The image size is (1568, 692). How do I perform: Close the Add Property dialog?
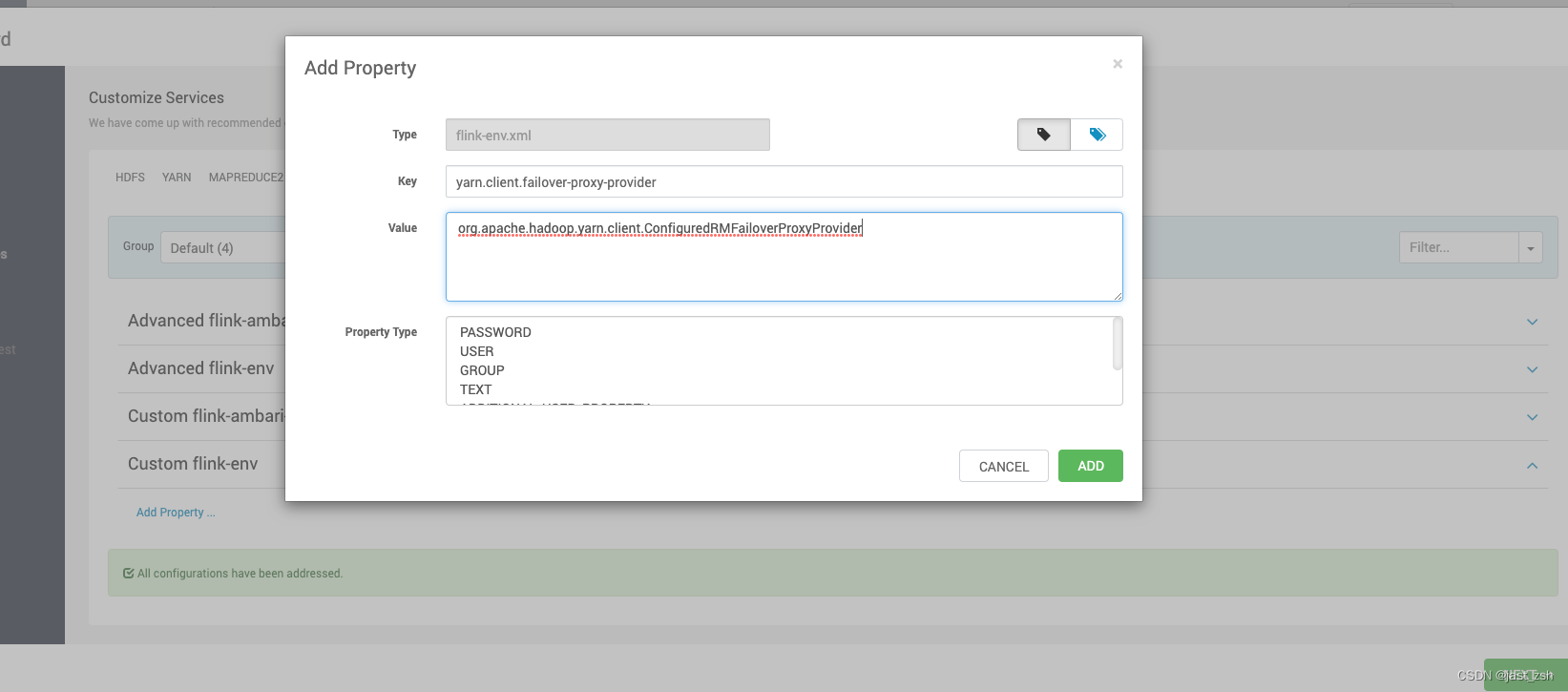click(1118, 64)
